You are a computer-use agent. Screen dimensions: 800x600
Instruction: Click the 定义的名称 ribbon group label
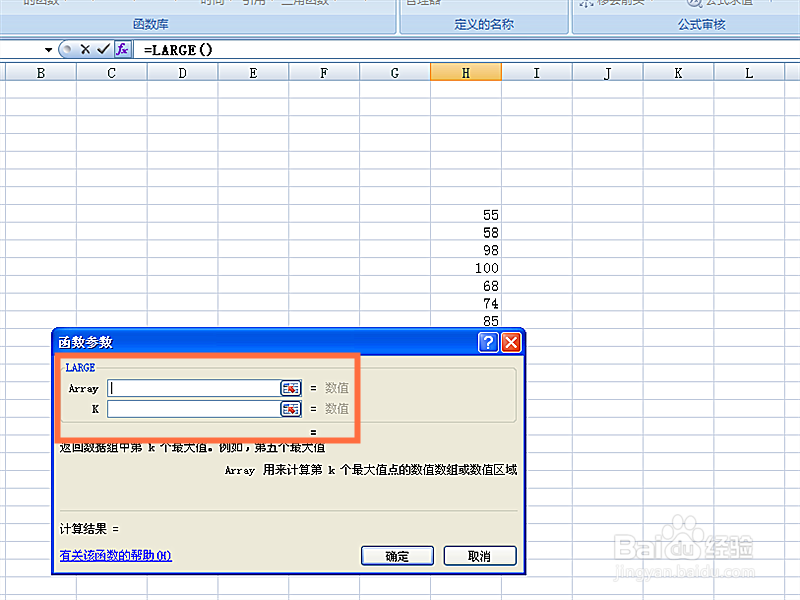484,24
